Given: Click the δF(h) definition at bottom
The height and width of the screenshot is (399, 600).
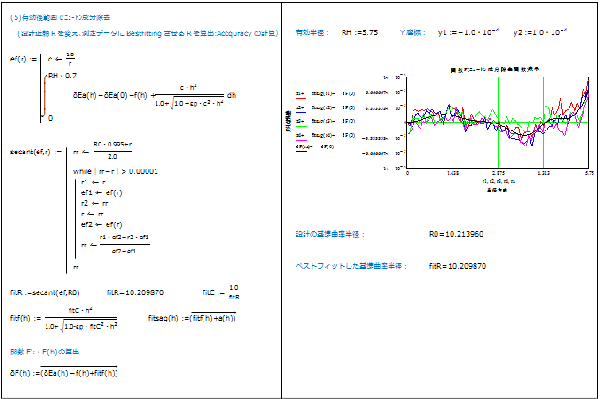Looking at the screenshot, I should tap(64, 372).
